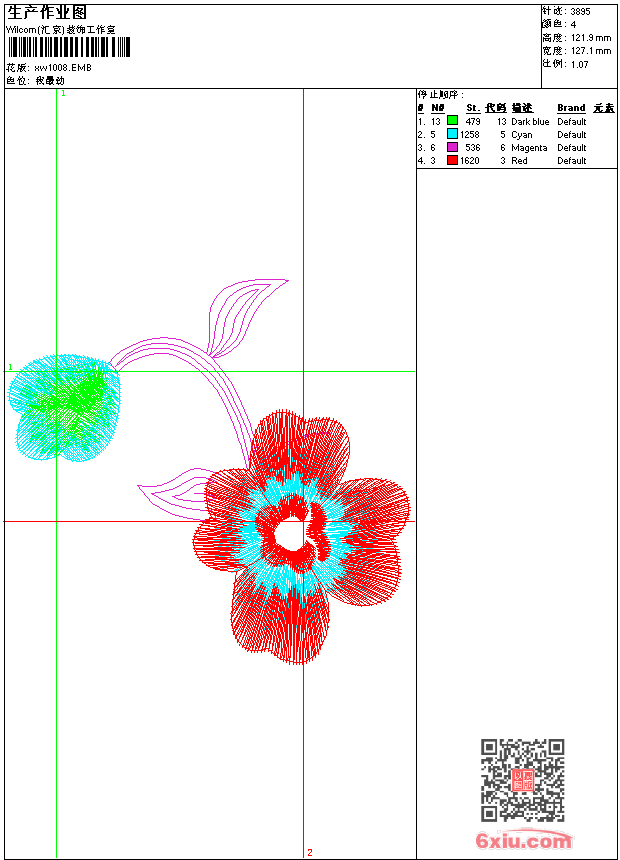The width and height of the screenshot is (620, 860).
Task: Click the St. column header
Action: click(x=473, y=108)
